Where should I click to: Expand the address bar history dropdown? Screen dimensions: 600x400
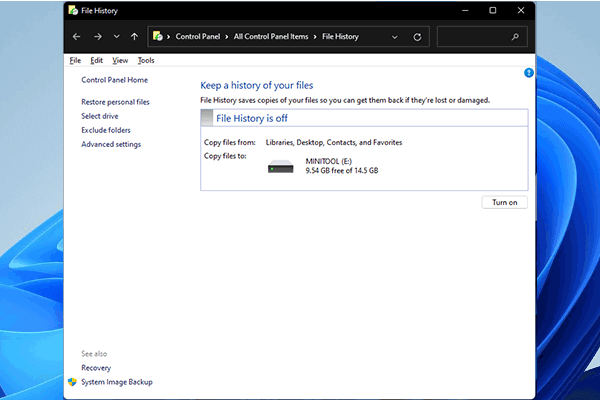click(x=395, y=37)
